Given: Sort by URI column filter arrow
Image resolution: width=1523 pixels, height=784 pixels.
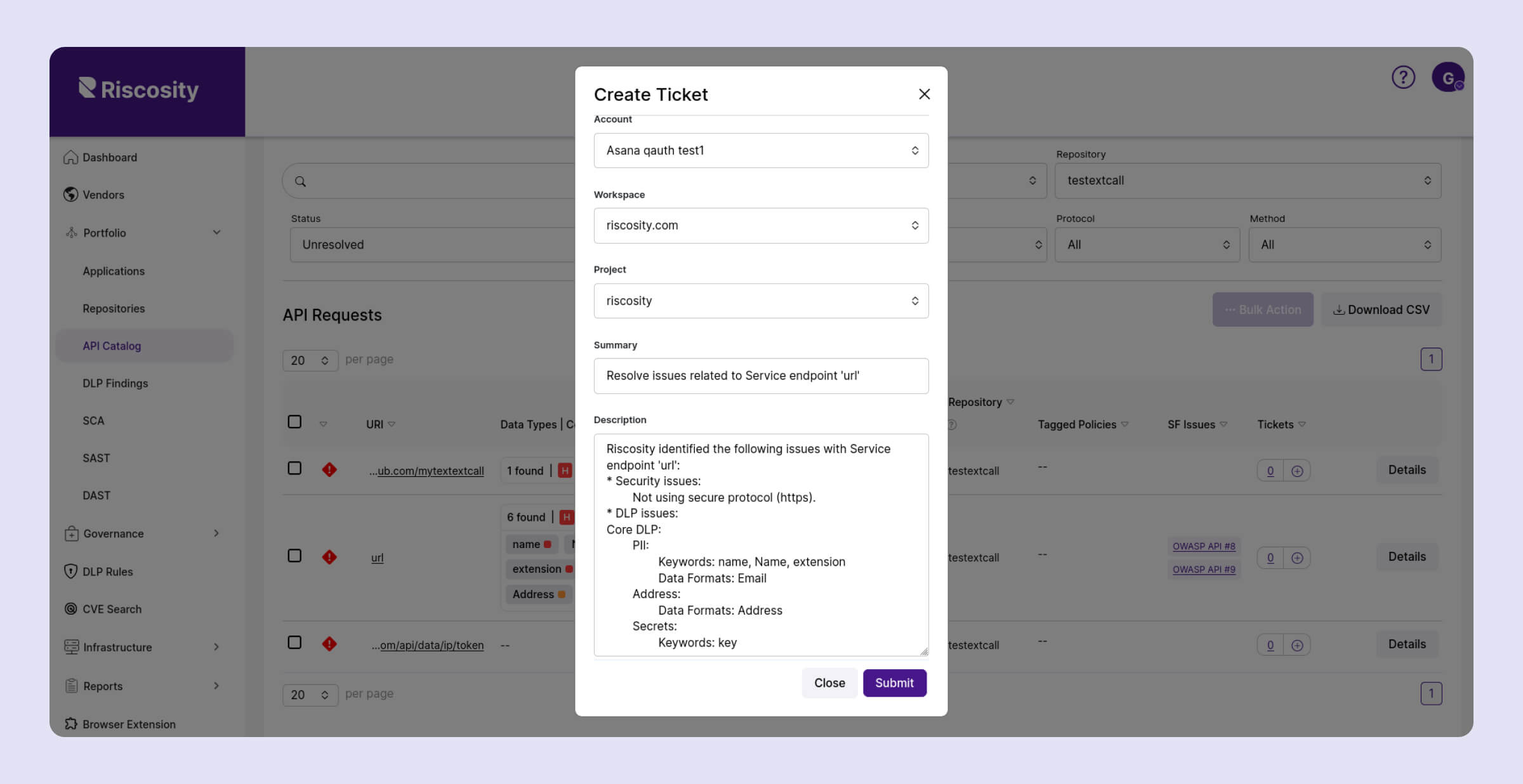Looking at the screenshot, I should pos(392,424).
